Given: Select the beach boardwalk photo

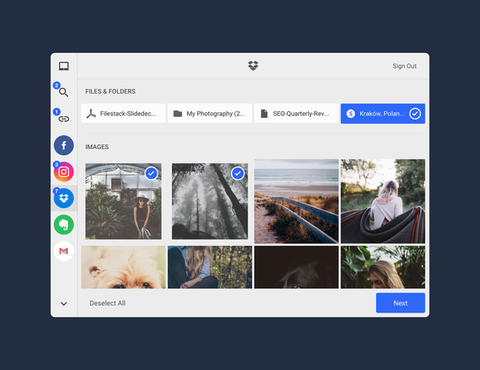Looking at the screenshot, I should coord(296,201).
